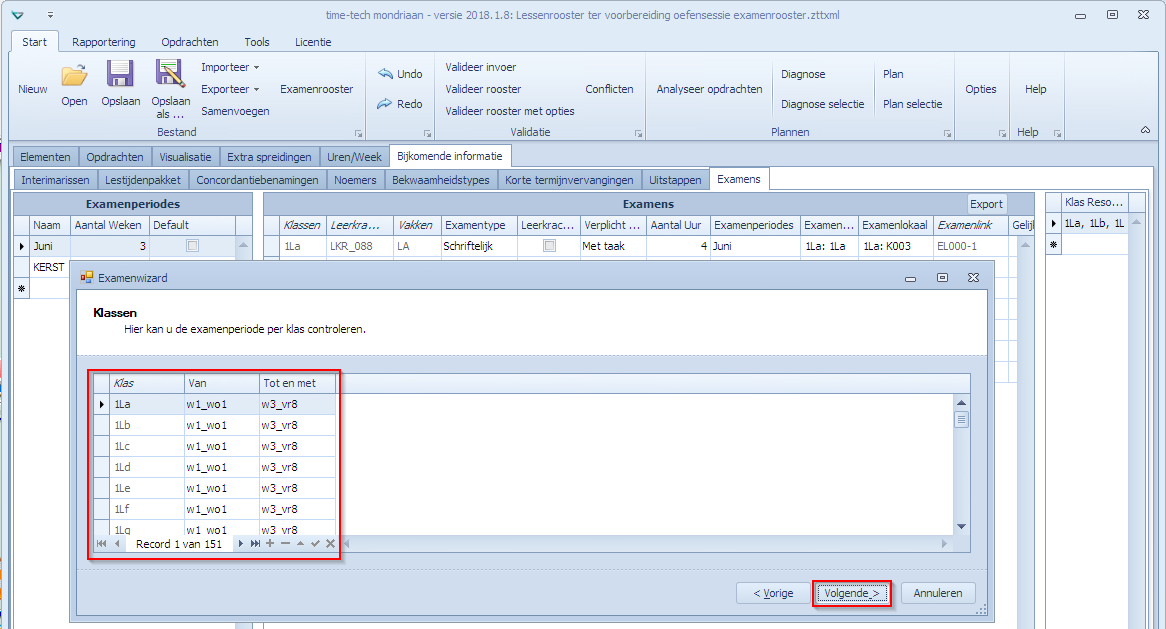Screen dimensions: 1166x629
Task: Toggle Default checkbox for Juni period
Action: [193, 245]
